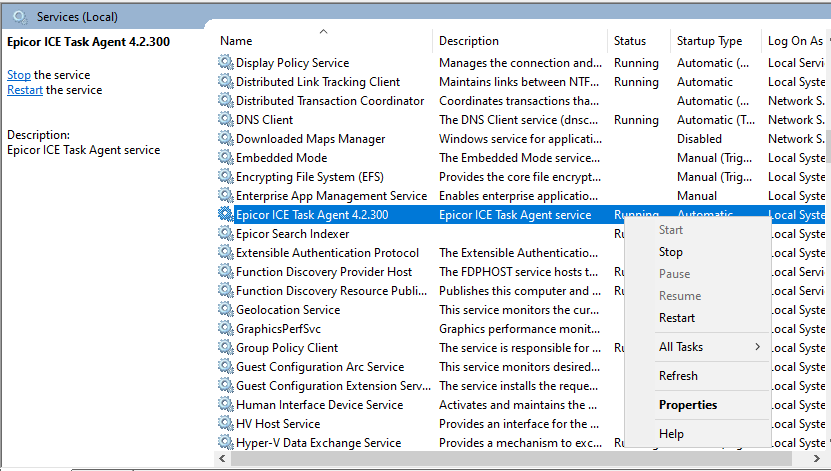The width and height of the screenshot is (831, 471).
Task: Select the HV Host Service name
Action: pyautogui.click(x=278, y=424)
